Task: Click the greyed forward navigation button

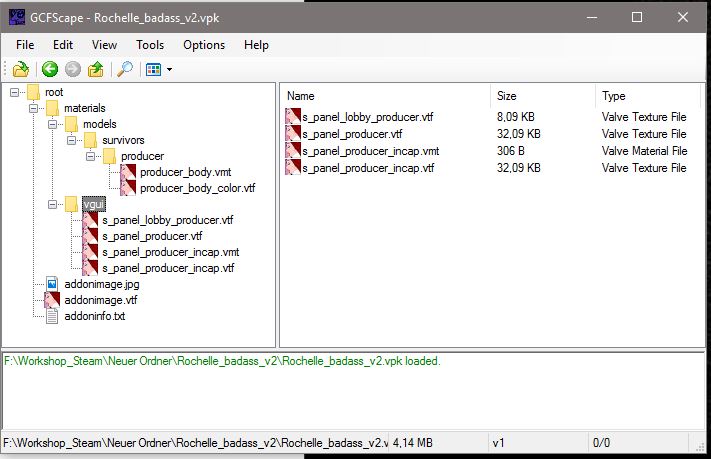Action: pos(73,69)
